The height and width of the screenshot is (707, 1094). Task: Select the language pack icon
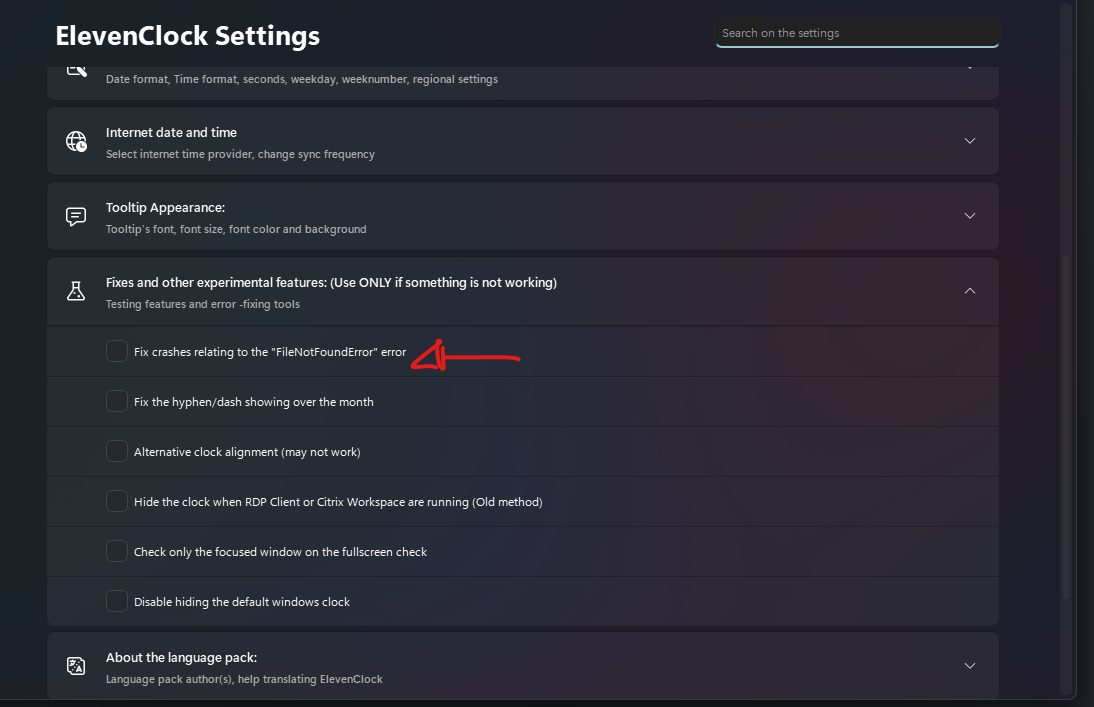[76, 665]
